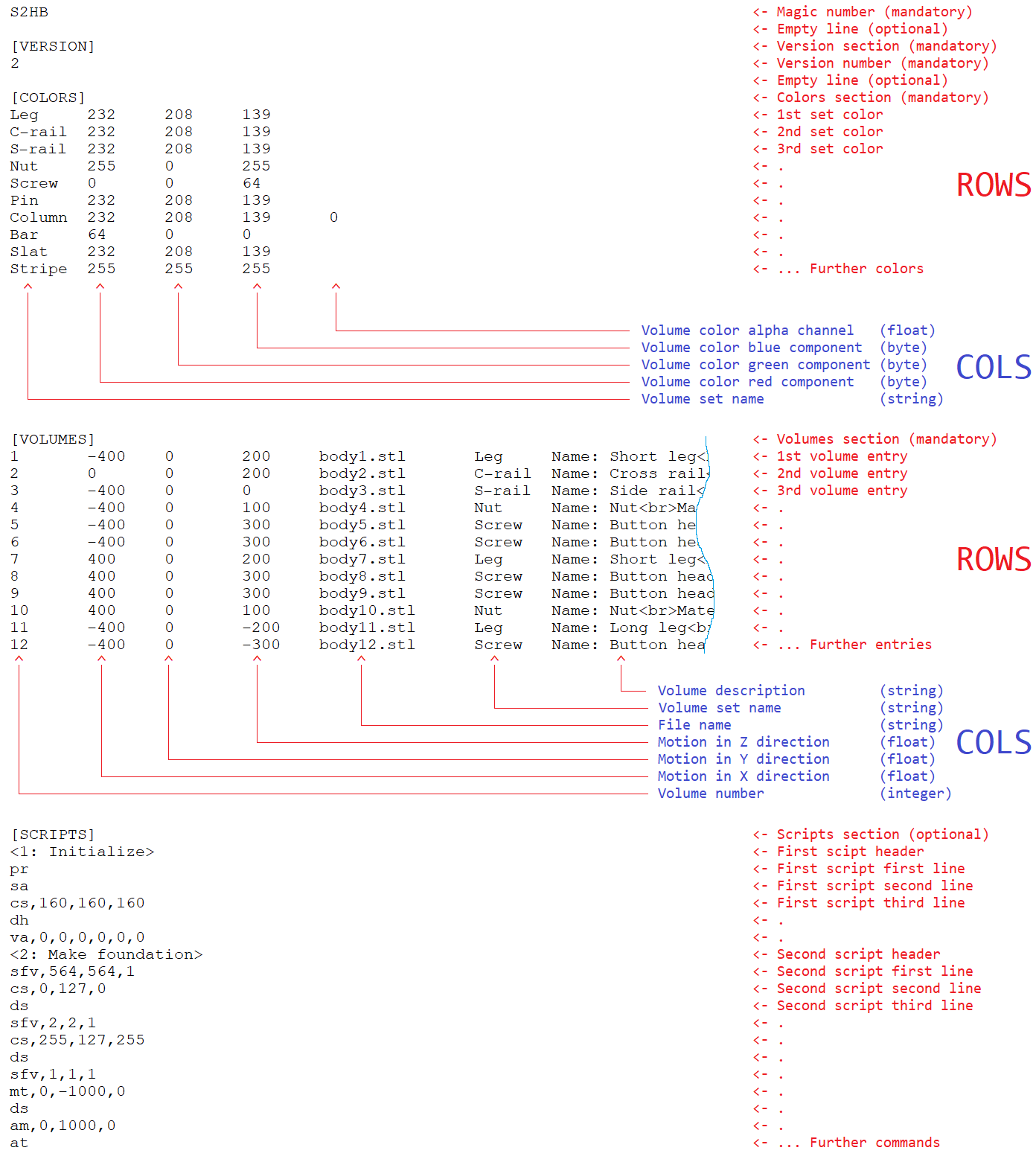This screenshot has width=1036, height=1165.
Task: Click the alpha value 0 in Column row
Action: tap(333, 217)
